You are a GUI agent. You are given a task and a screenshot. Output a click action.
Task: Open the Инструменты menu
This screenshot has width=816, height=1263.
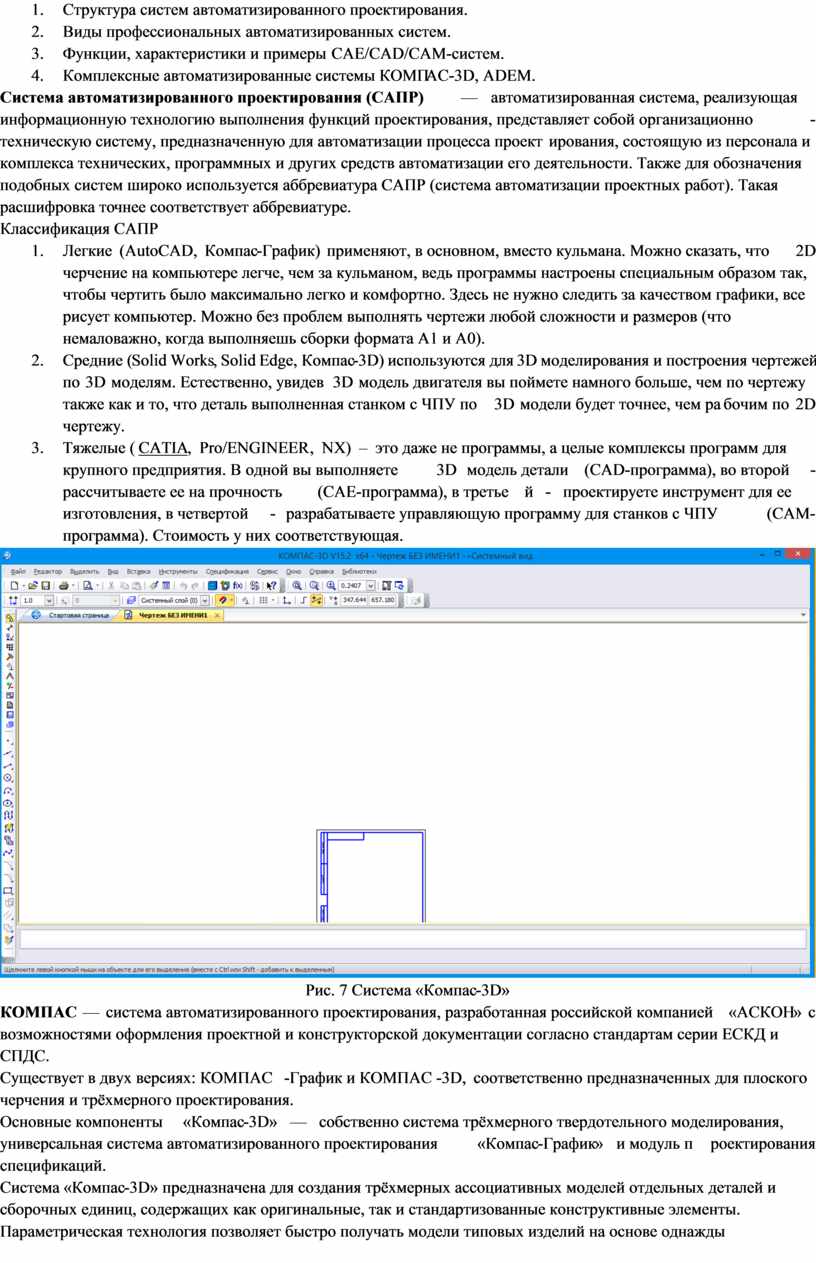(x=179, y=570)
